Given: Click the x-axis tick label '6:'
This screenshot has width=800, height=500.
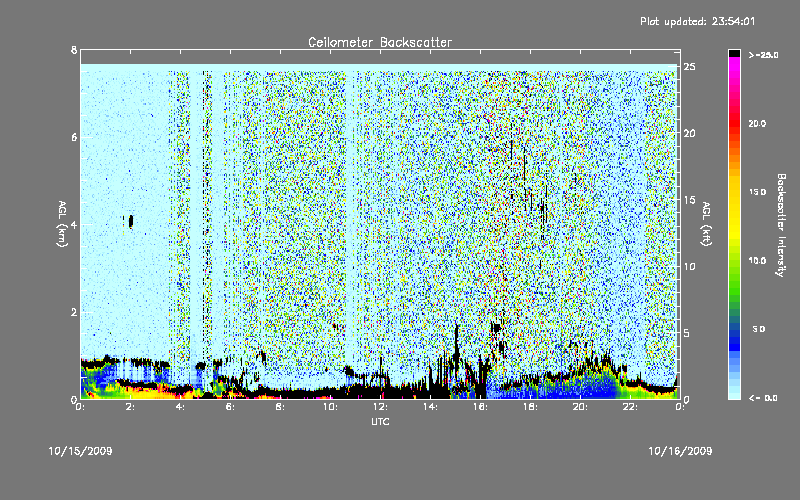Looking at the screenshot, I should click(230, 407).
